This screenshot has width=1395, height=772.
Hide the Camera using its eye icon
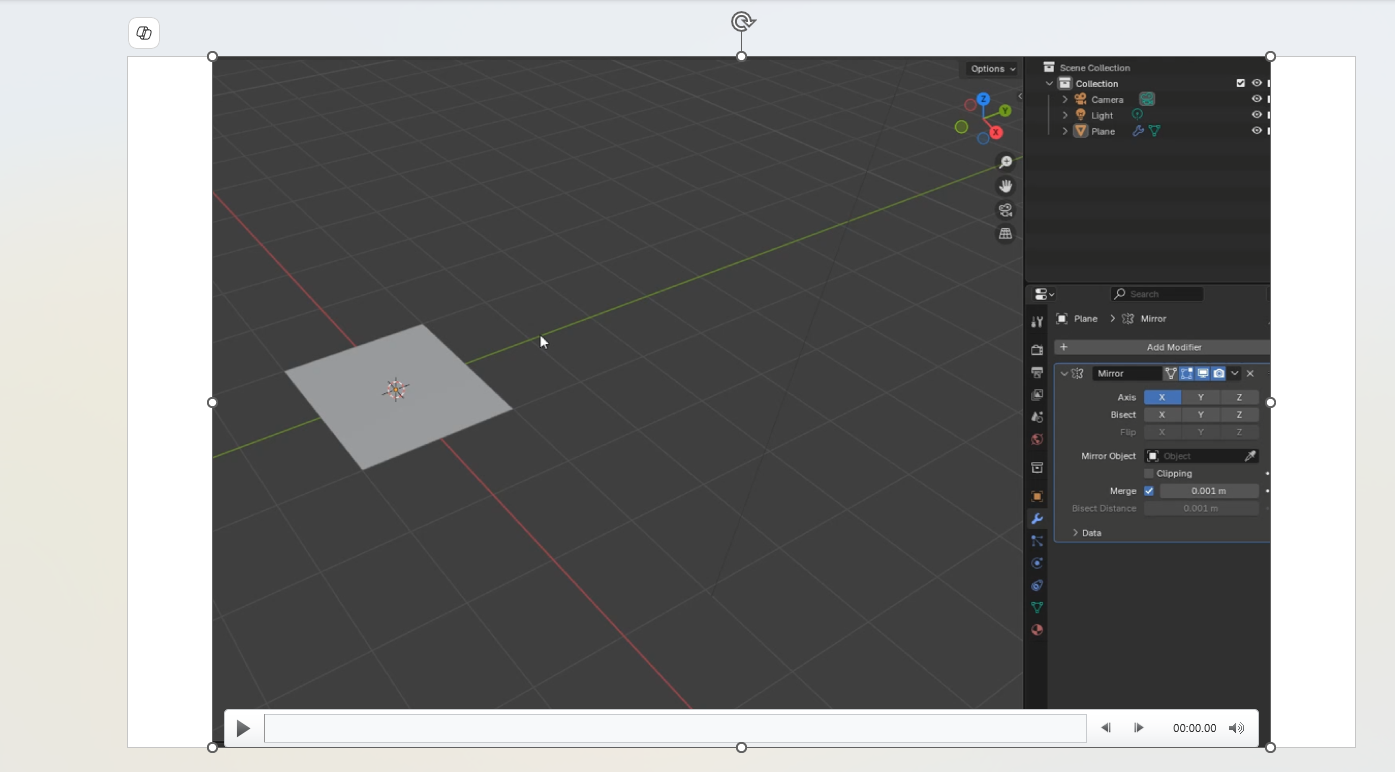coord(1257,99)
